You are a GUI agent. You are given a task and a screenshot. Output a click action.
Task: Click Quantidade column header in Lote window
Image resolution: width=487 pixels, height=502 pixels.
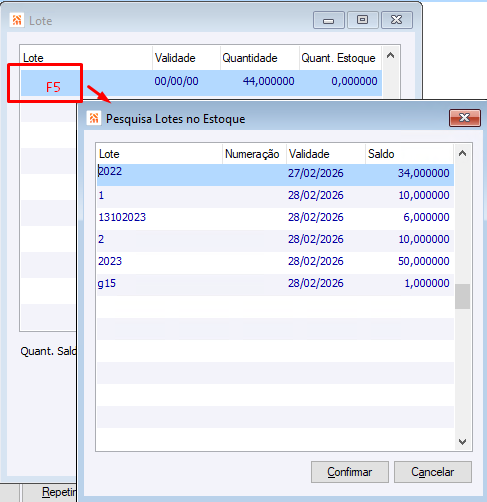click(x=259, y=58)
